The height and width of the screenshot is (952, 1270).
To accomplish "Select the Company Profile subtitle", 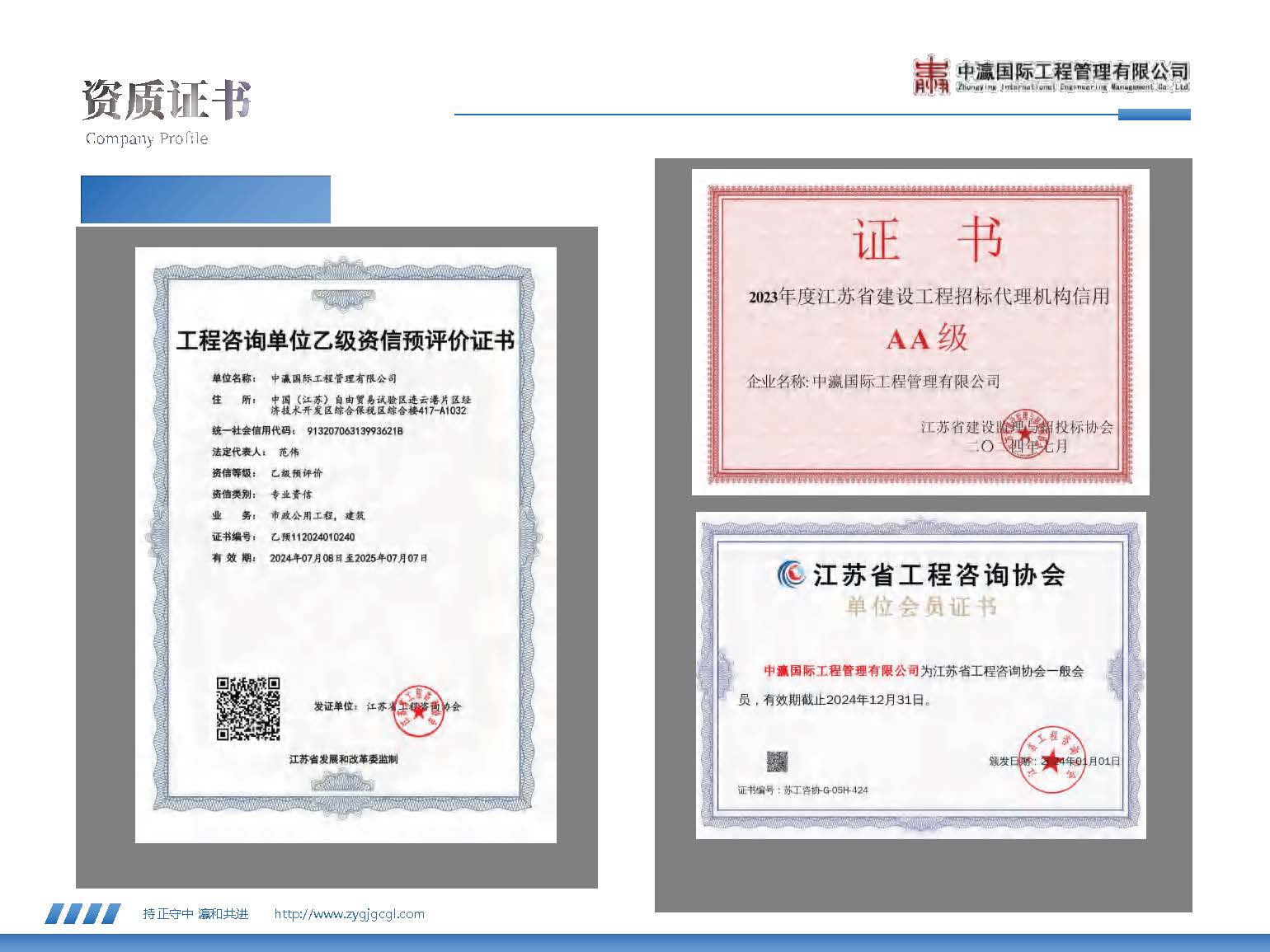I will 147,138.
